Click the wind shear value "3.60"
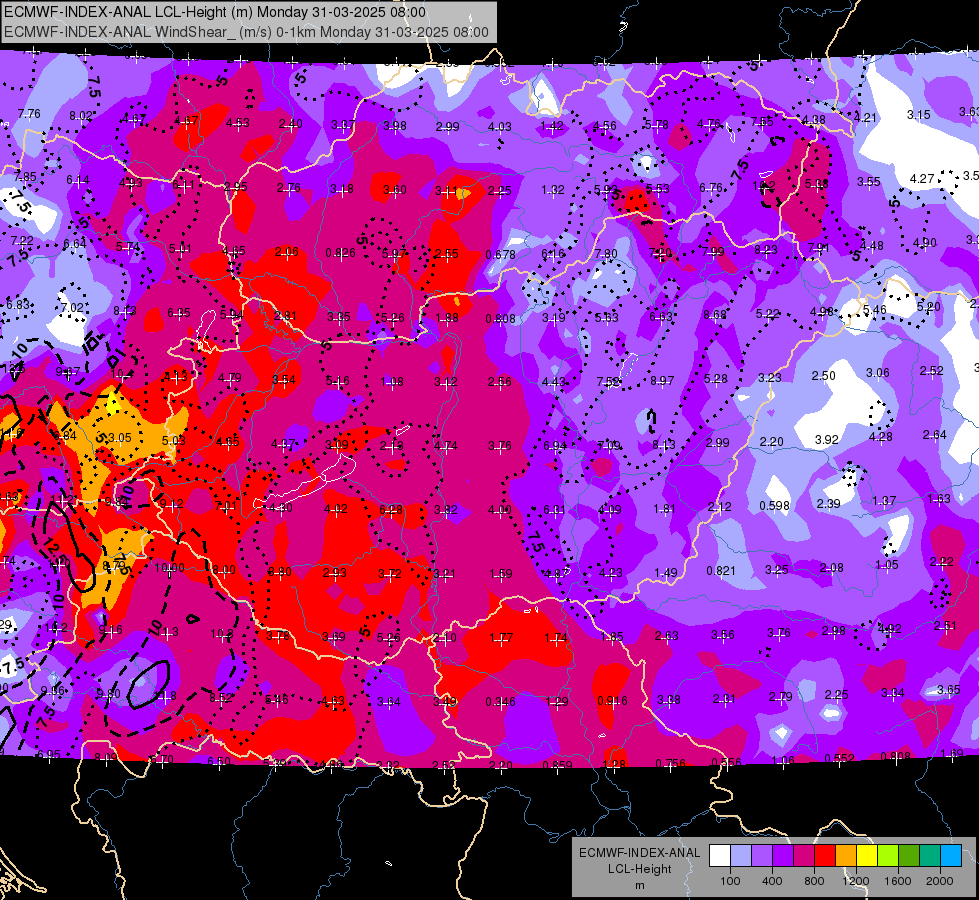Image resolution: width=979 pixels, height=900 pixels. [x=395, y=189]
